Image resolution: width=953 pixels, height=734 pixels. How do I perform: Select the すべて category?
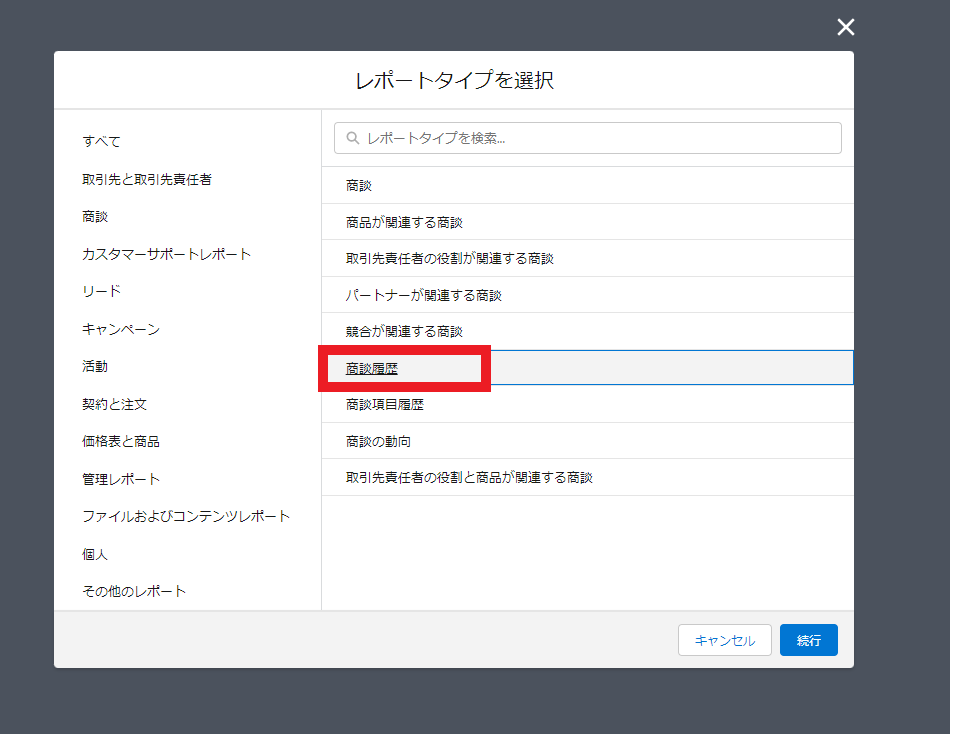(x=101, y=141)
